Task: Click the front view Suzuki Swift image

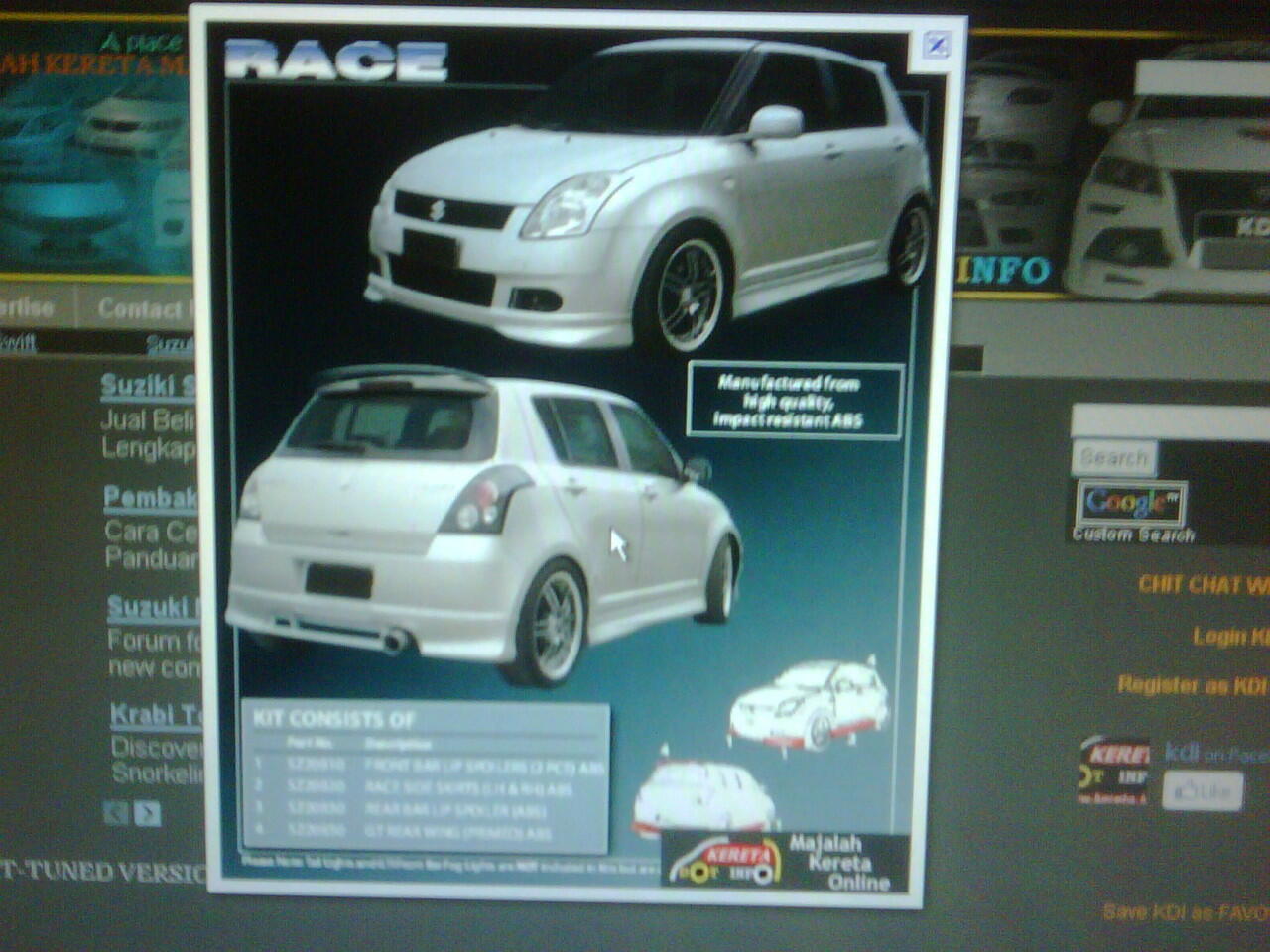Action: pos(651,198)
